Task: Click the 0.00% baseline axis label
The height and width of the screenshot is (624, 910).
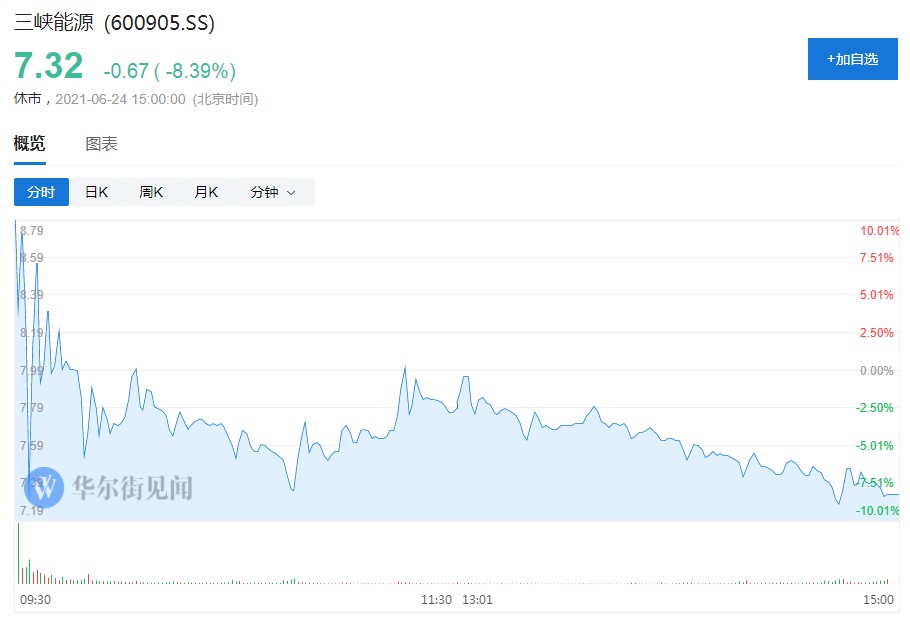Action: click(876, 370)
